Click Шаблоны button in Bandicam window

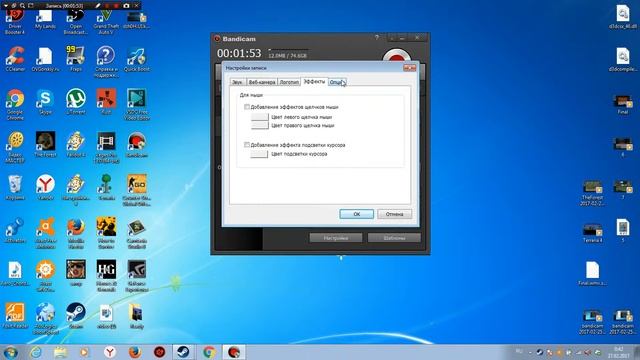point(394,238)
